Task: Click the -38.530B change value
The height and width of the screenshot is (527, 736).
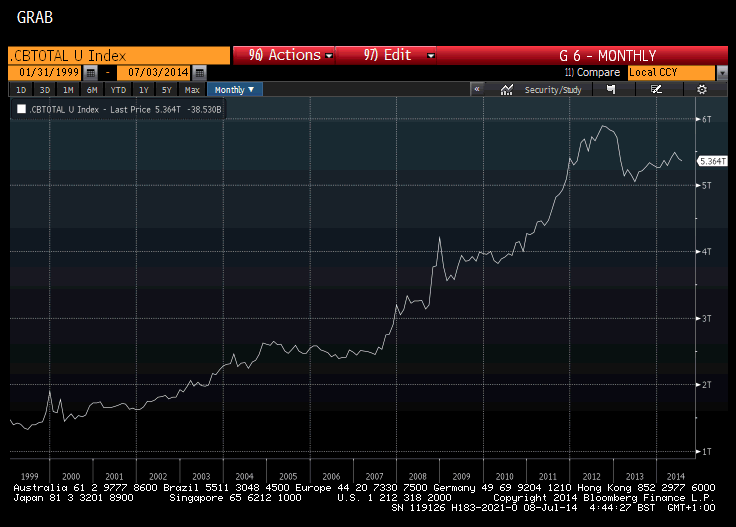Action: pos(204,109)
